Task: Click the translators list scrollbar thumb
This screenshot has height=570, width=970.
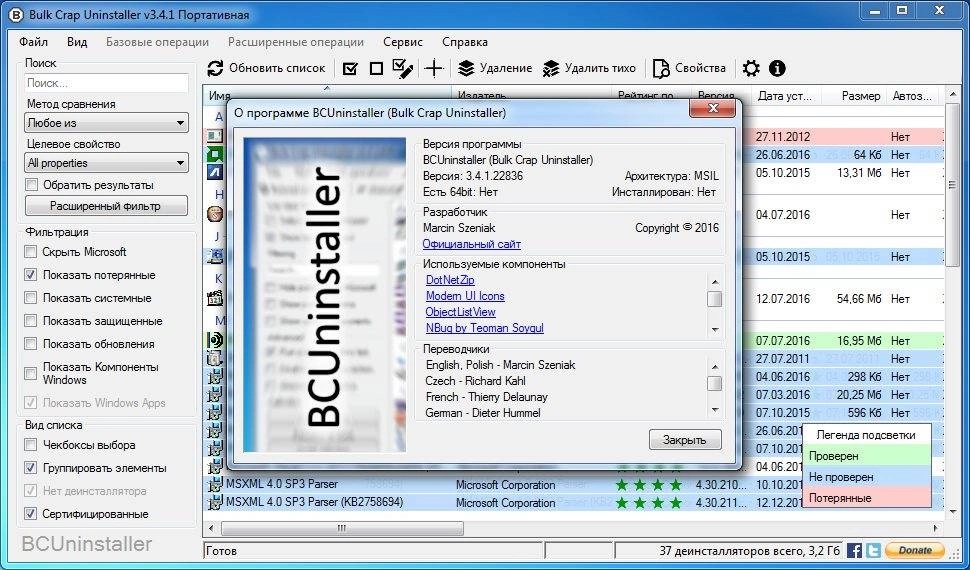Action: 715,383
